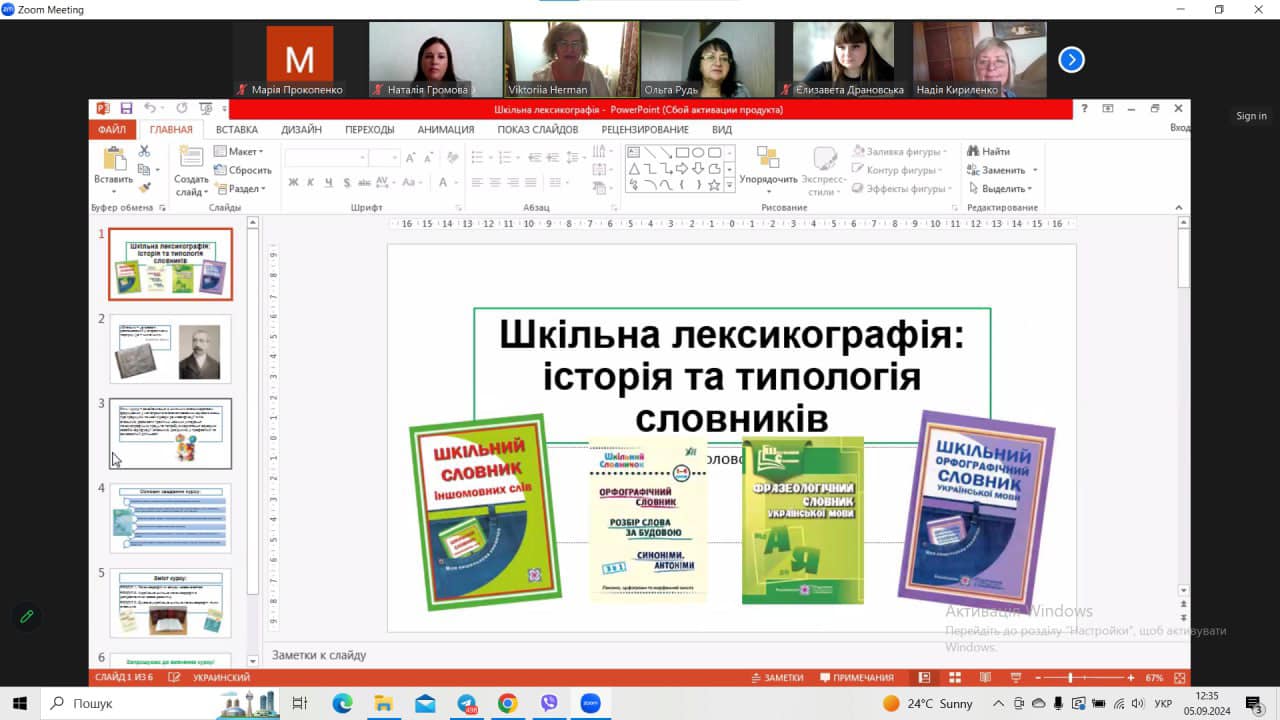Switch to ПОКАЗ СЛАЙДОВ ribbon tab

[x=538, y=129]
